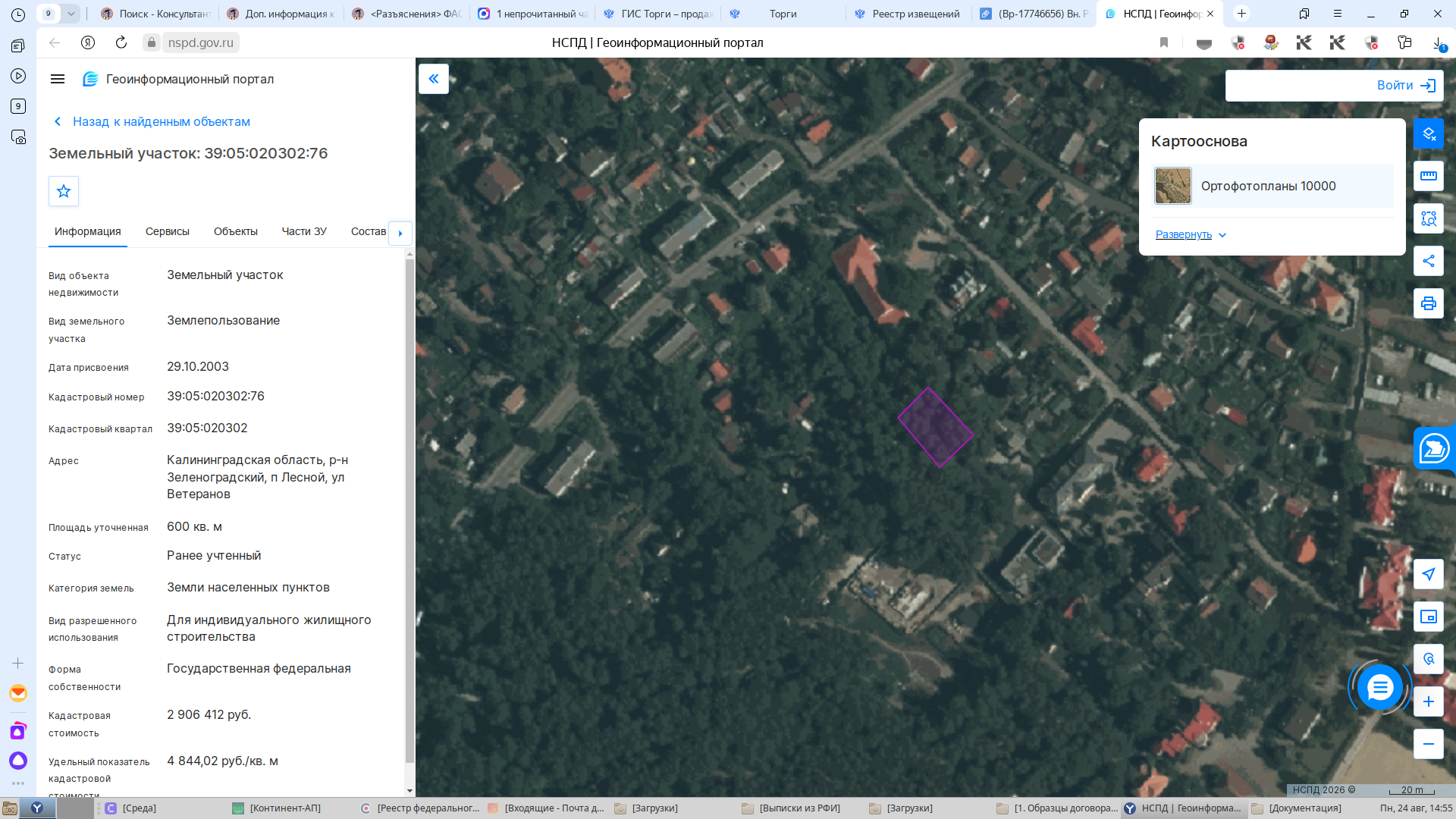1456x819 pixels.
Task: Activate the area selection search tool
Action: (1429, 218)
